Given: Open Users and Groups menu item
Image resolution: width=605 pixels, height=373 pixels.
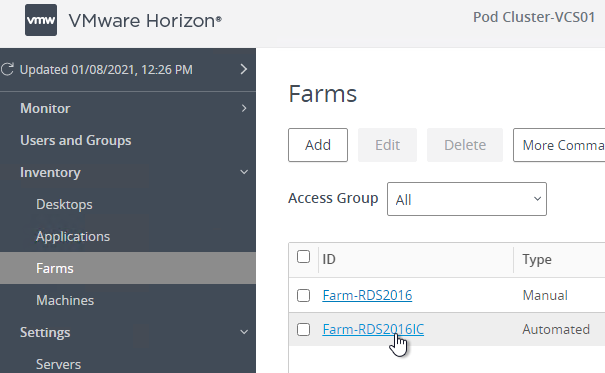Looking at the screenshot, I should coord(76,140).
